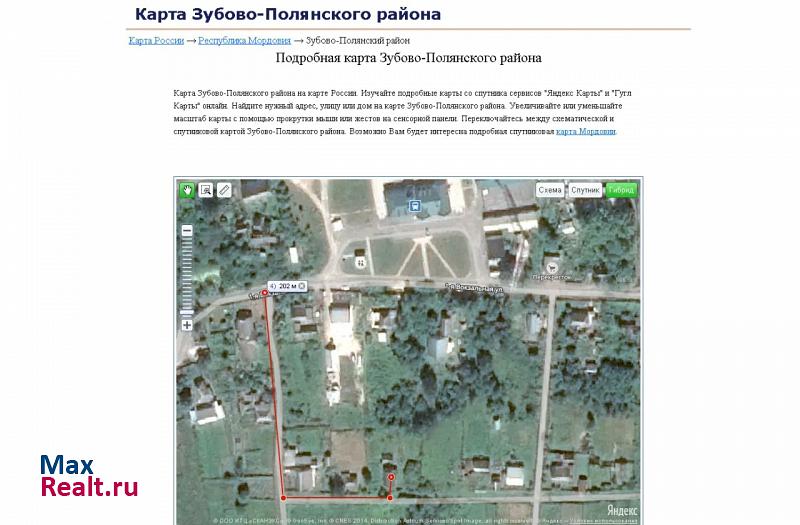The width and height of the screenshot is (800, 525).
Task: Click the zoom level slider handle
Action: click(187, 310)
